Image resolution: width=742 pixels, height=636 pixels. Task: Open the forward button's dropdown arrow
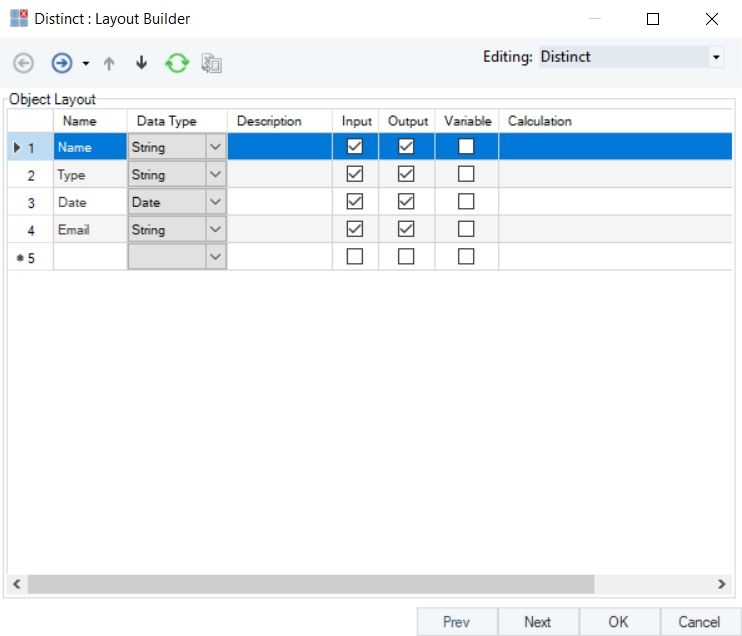point(86,64)
